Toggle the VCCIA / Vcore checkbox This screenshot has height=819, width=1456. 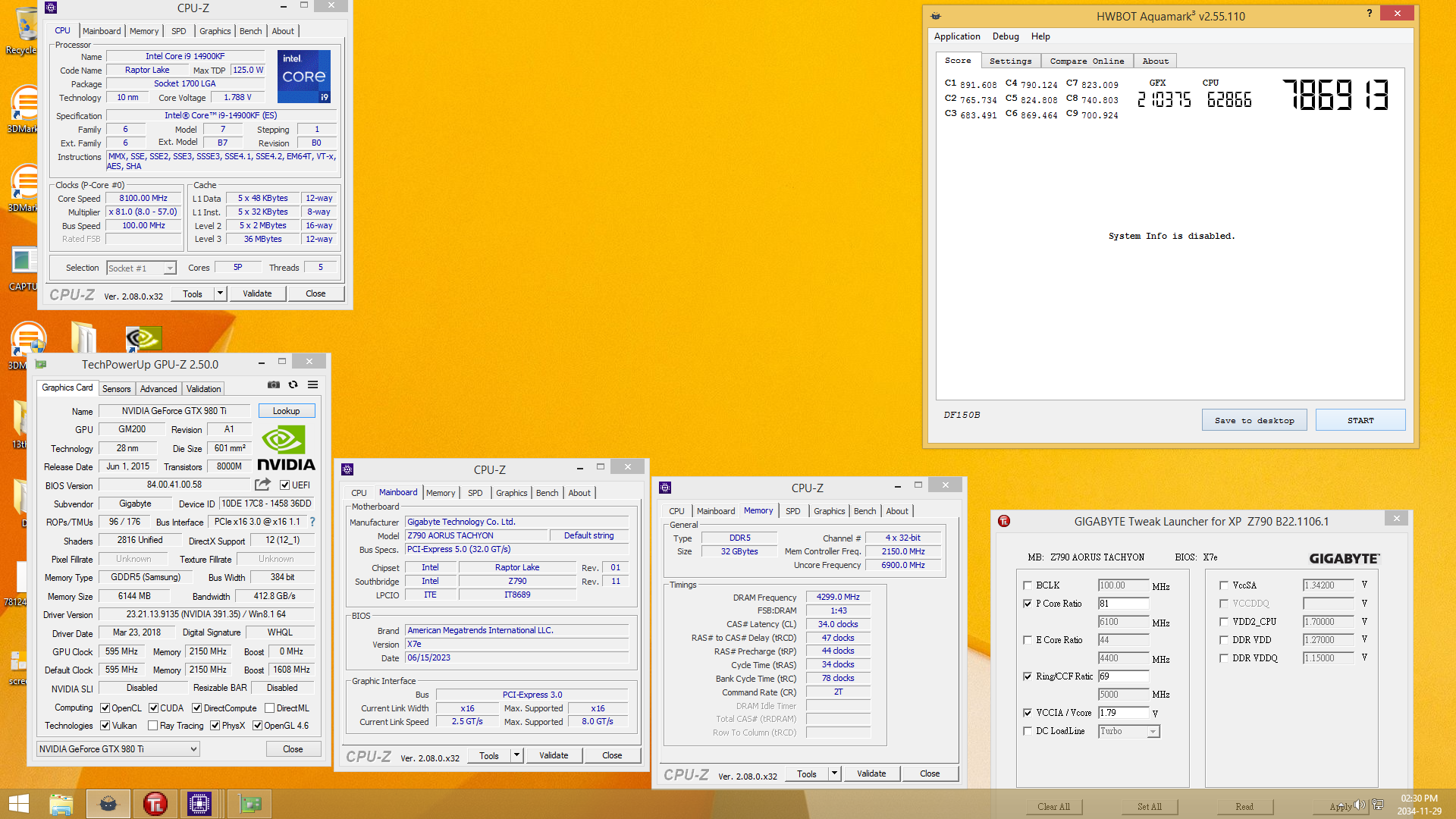click(x=1028, y=713)
